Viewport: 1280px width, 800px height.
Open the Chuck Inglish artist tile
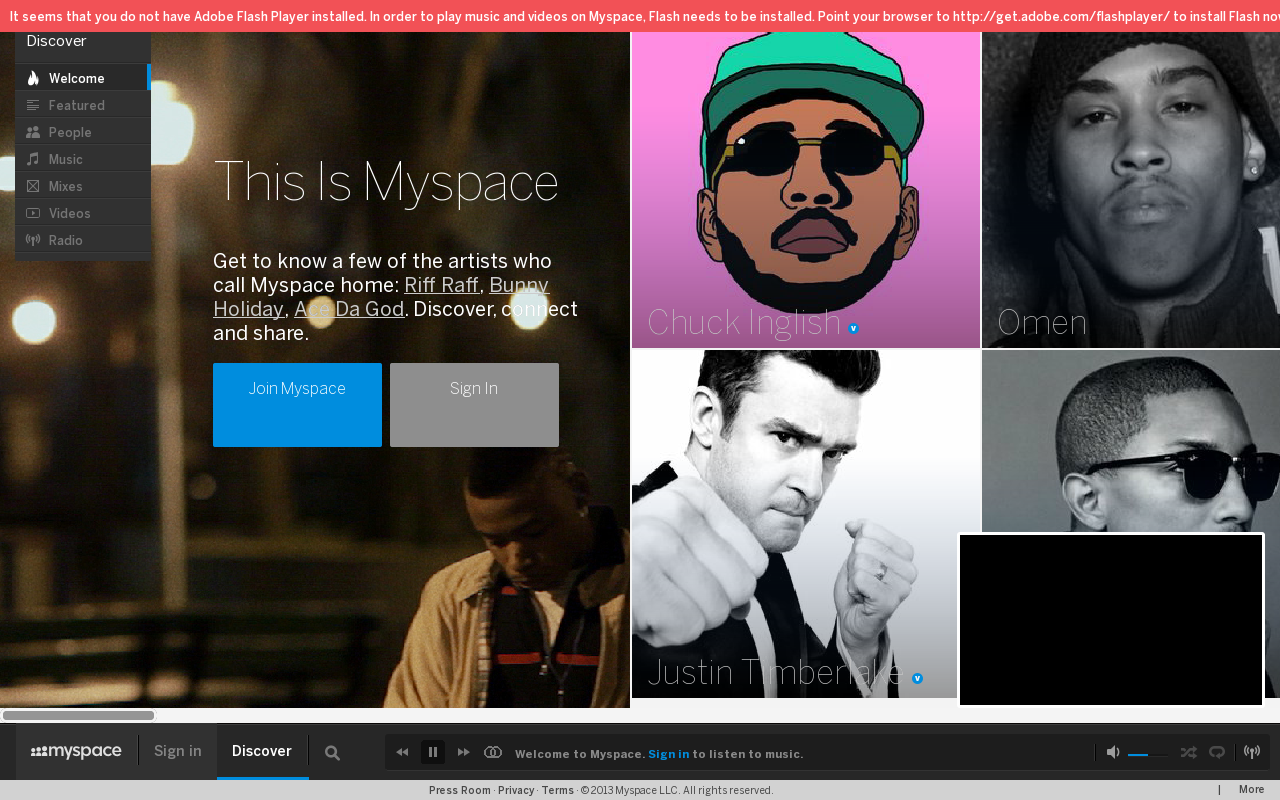(806, 190)
